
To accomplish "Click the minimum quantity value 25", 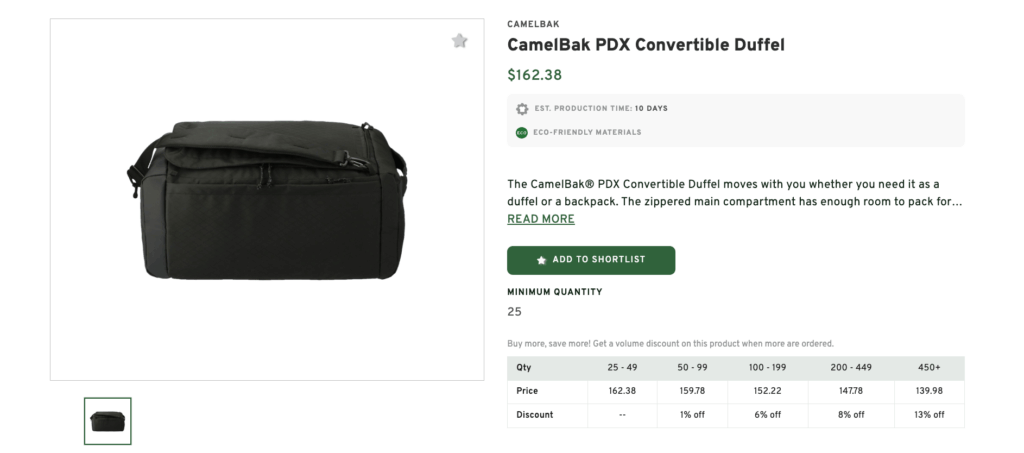I will tap(514, 312).
